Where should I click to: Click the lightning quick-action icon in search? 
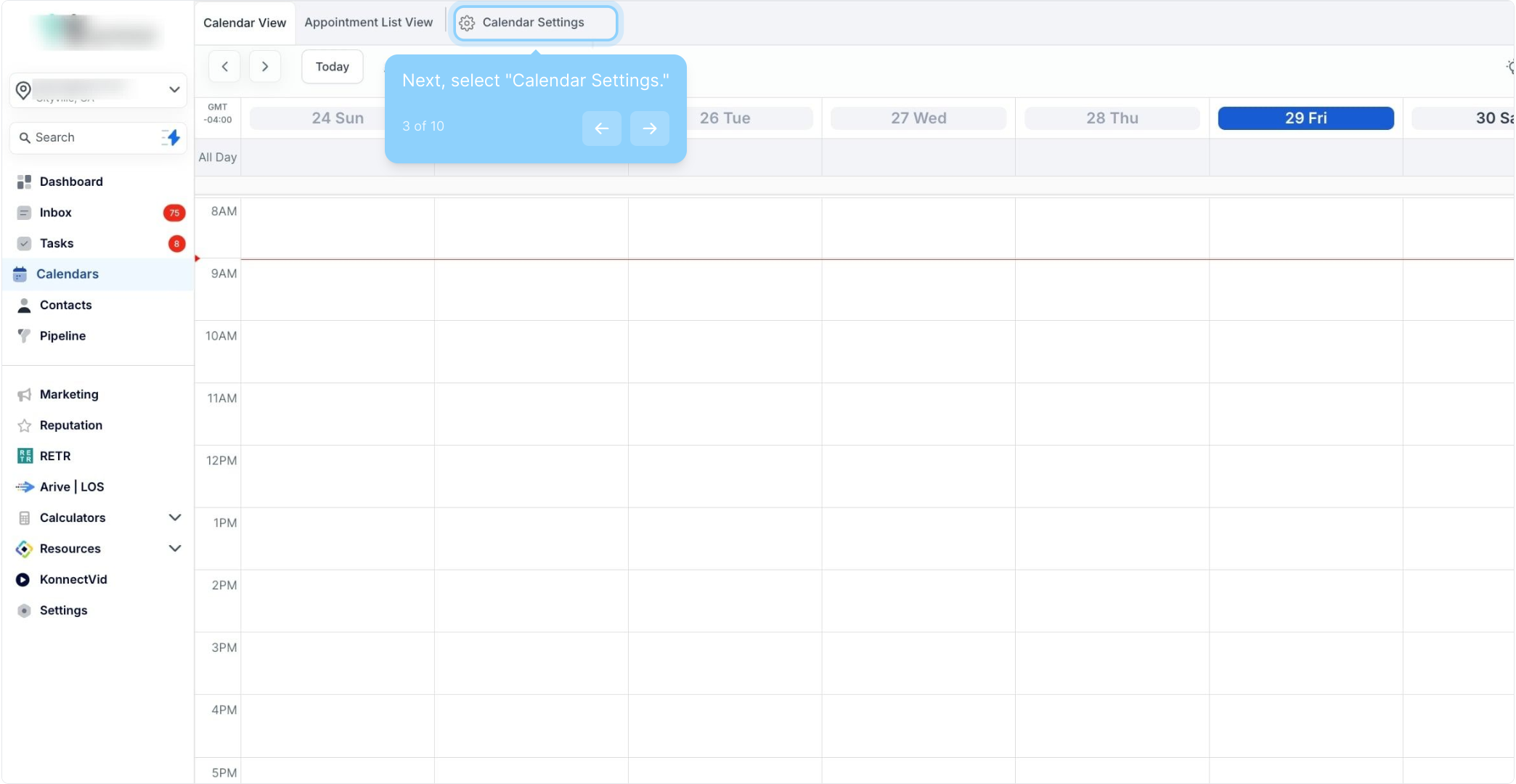click(x=172, y=137)
